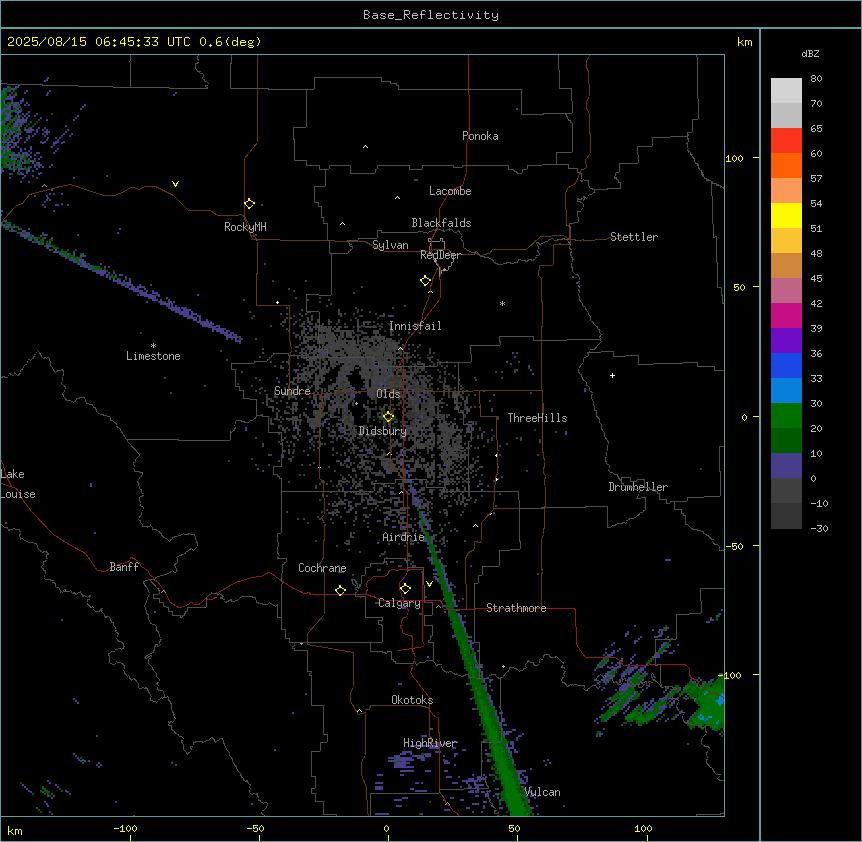This screenshot has width=862, height=842.
Task: Click the yellow V marker northwest of RockyMH
Action: [x=175, y=184]
